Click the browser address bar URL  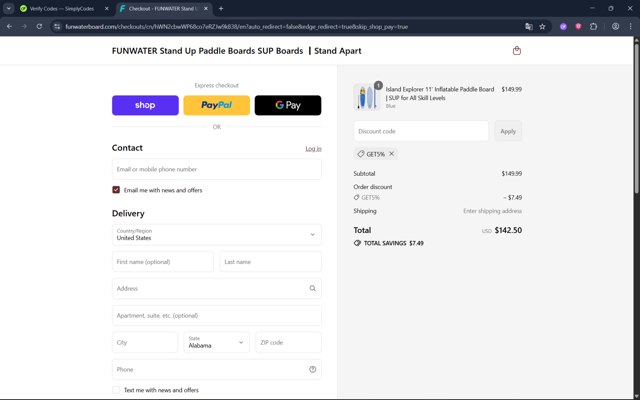click(237, 27)
